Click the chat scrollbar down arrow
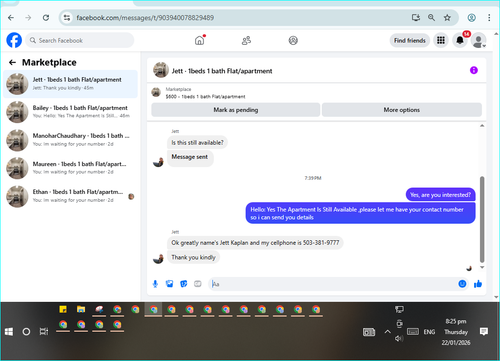The height and width of the screenshot is (361, 500). pyautogui.click(x=482, y=267)
